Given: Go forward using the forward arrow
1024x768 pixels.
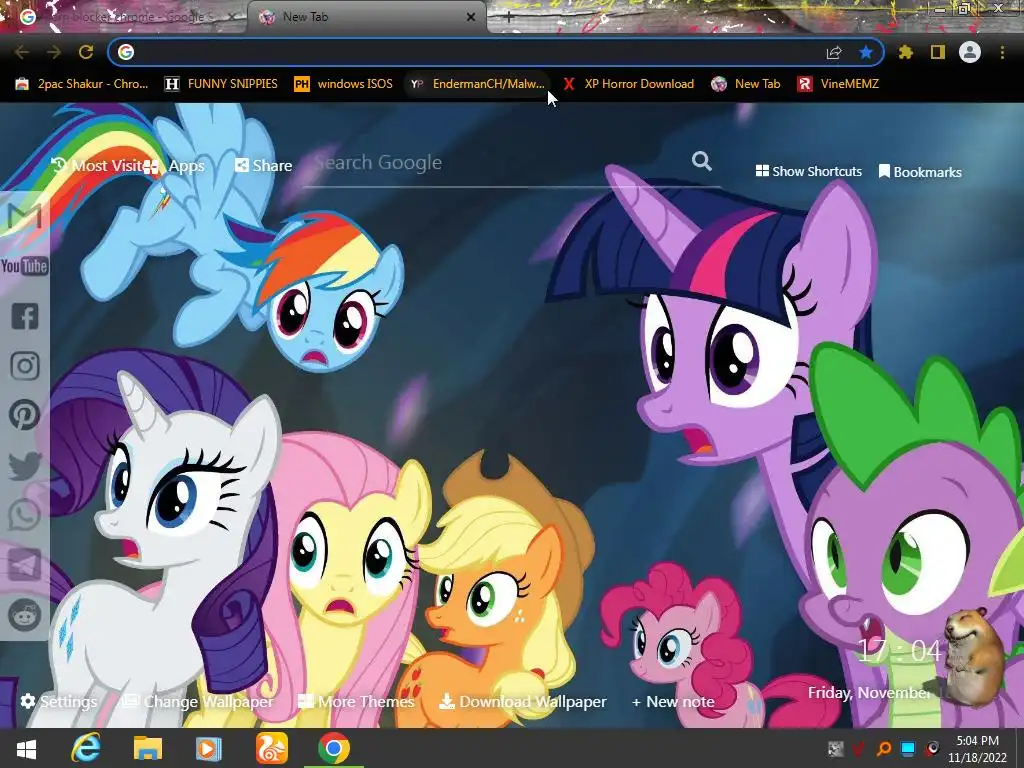Looking at the screenshot, I should [54, 52].
